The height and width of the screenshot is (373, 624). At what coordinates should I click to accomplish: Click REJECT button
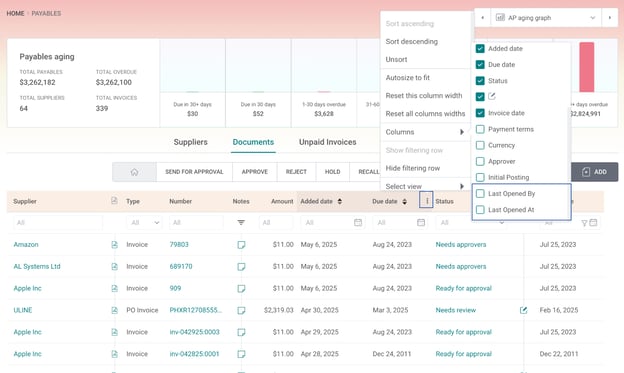click(296, 172)
